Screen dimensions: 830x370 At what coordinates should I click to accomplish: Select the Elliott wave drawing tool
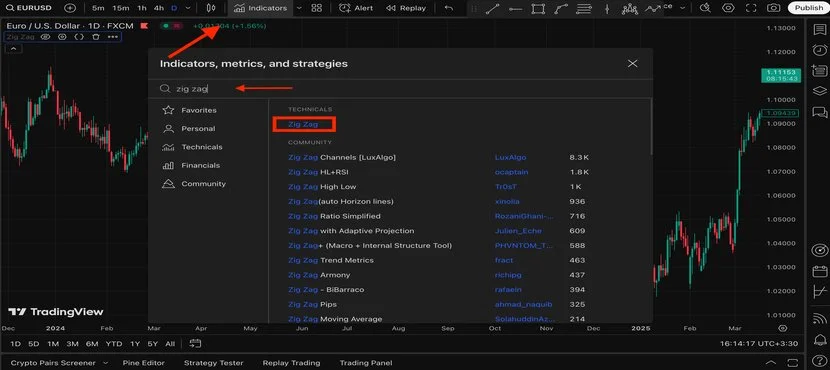pos(654,8)
